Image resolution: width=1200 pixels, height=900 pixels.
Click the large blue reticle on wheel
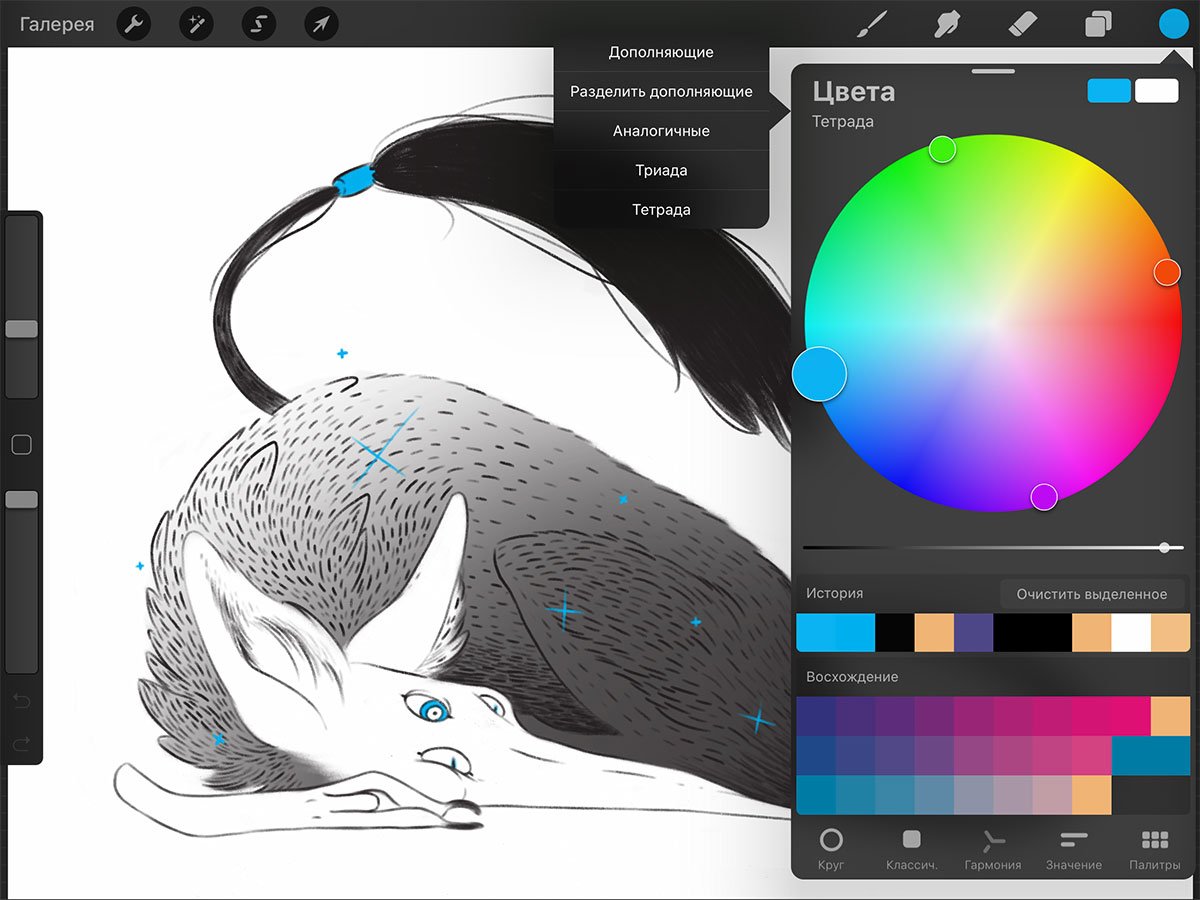819,374
